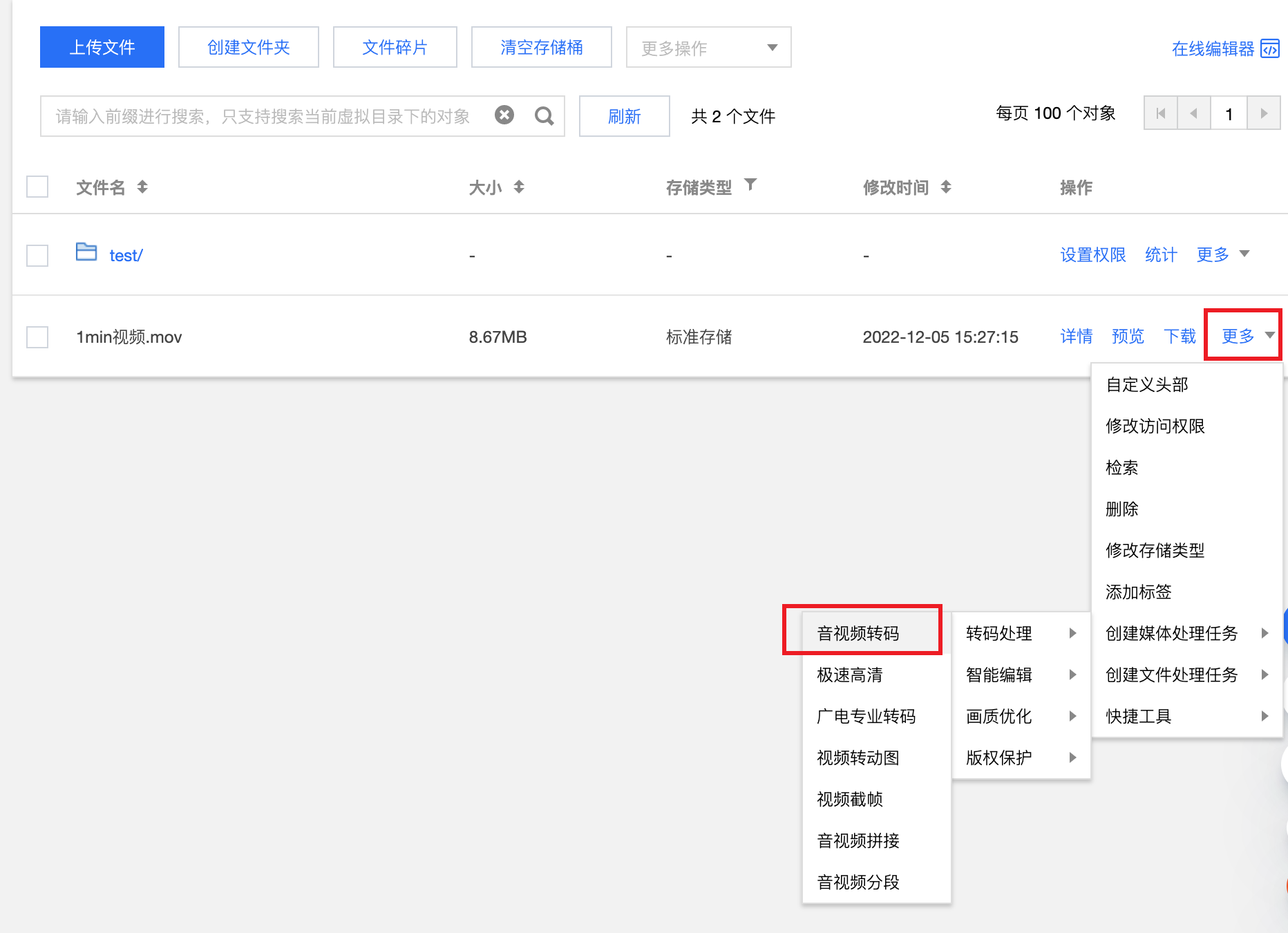This screenshot has width=1288, height=933.
Task: Open the 更多操作 dropdown
Action: click(708, 48)
